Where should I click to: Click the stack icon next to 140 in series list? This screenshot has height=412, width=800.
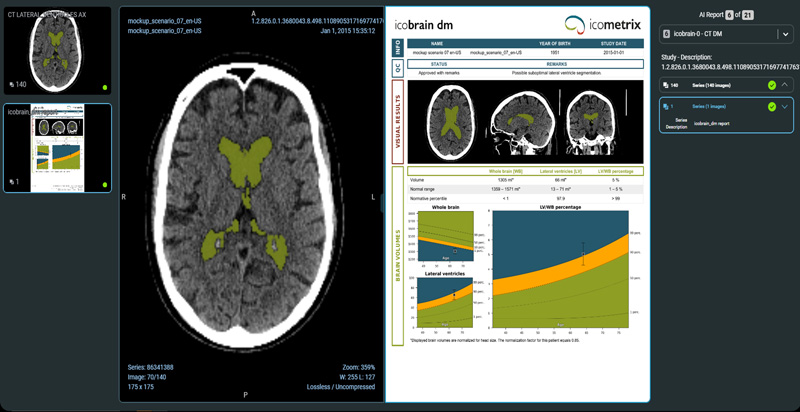(x=666, y=85)
